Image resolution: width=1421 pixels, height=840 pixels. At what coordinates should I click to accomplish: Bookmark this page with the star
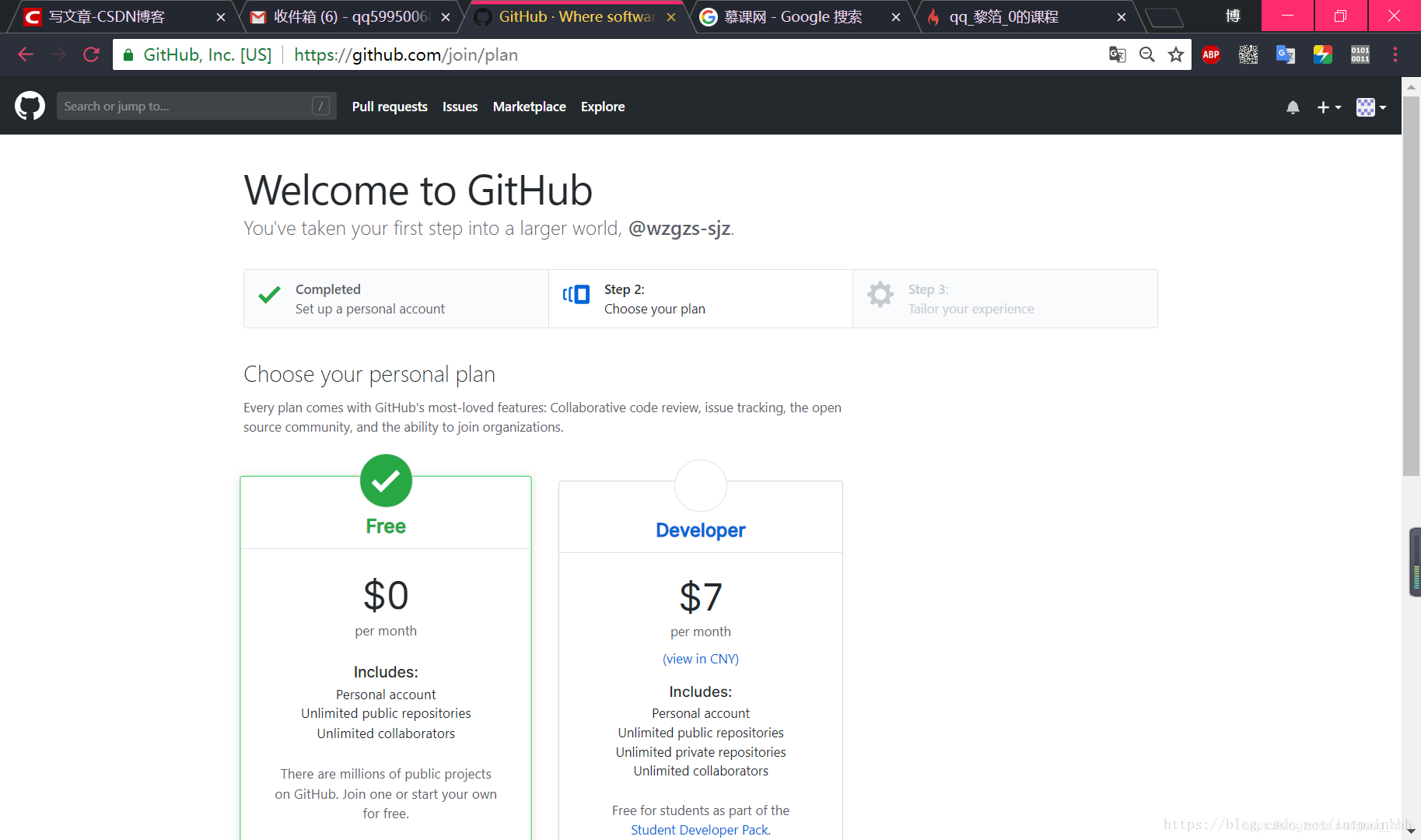pos(1176,54)
